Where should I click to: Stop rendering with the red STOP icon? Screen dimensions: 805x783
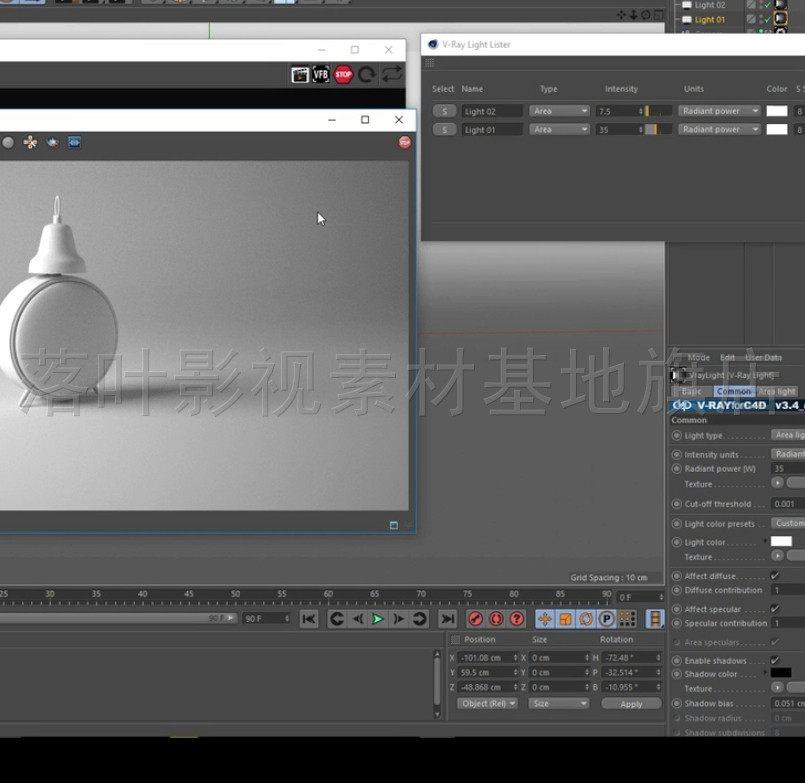[343, 75]
